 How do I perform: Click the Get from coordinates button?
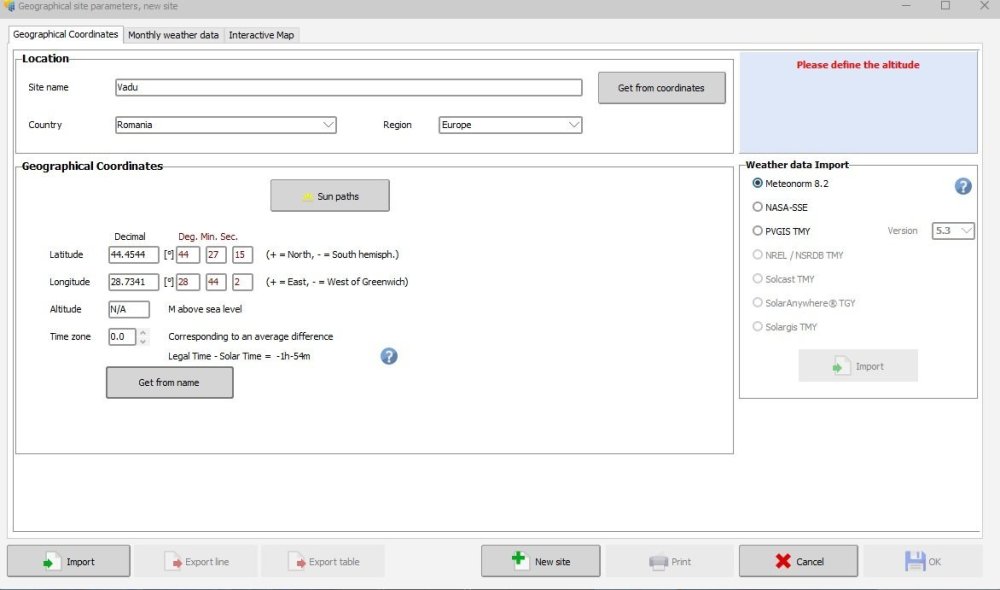tap(661, 88)
